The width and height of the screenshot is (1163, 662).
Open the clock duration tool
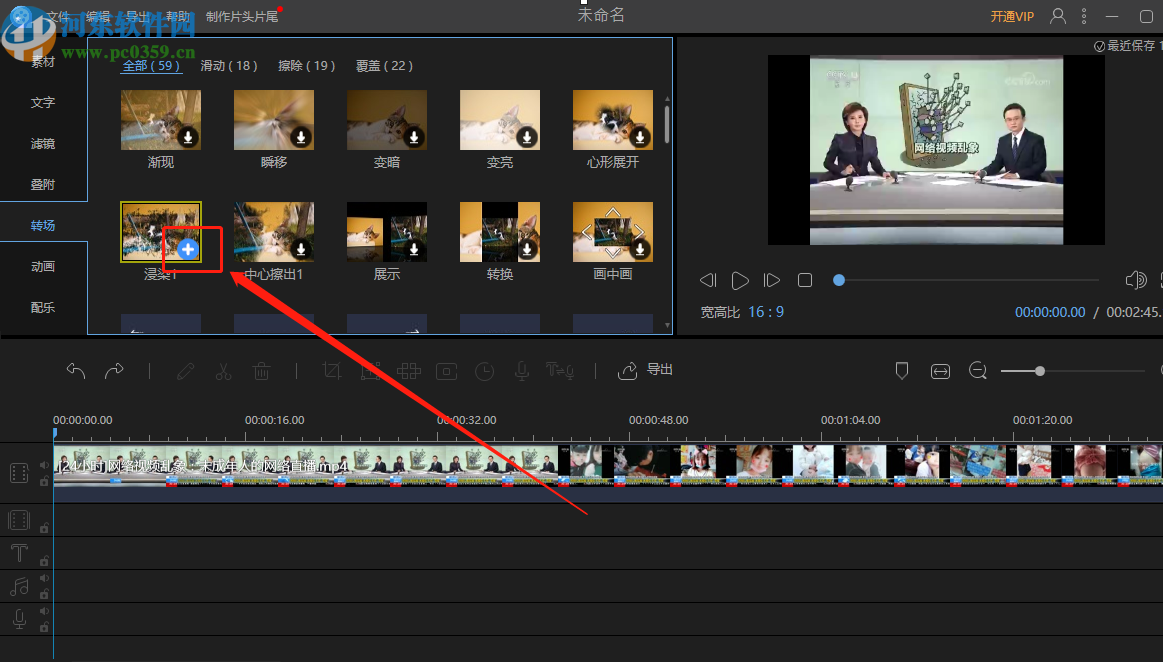pos(484,371)
